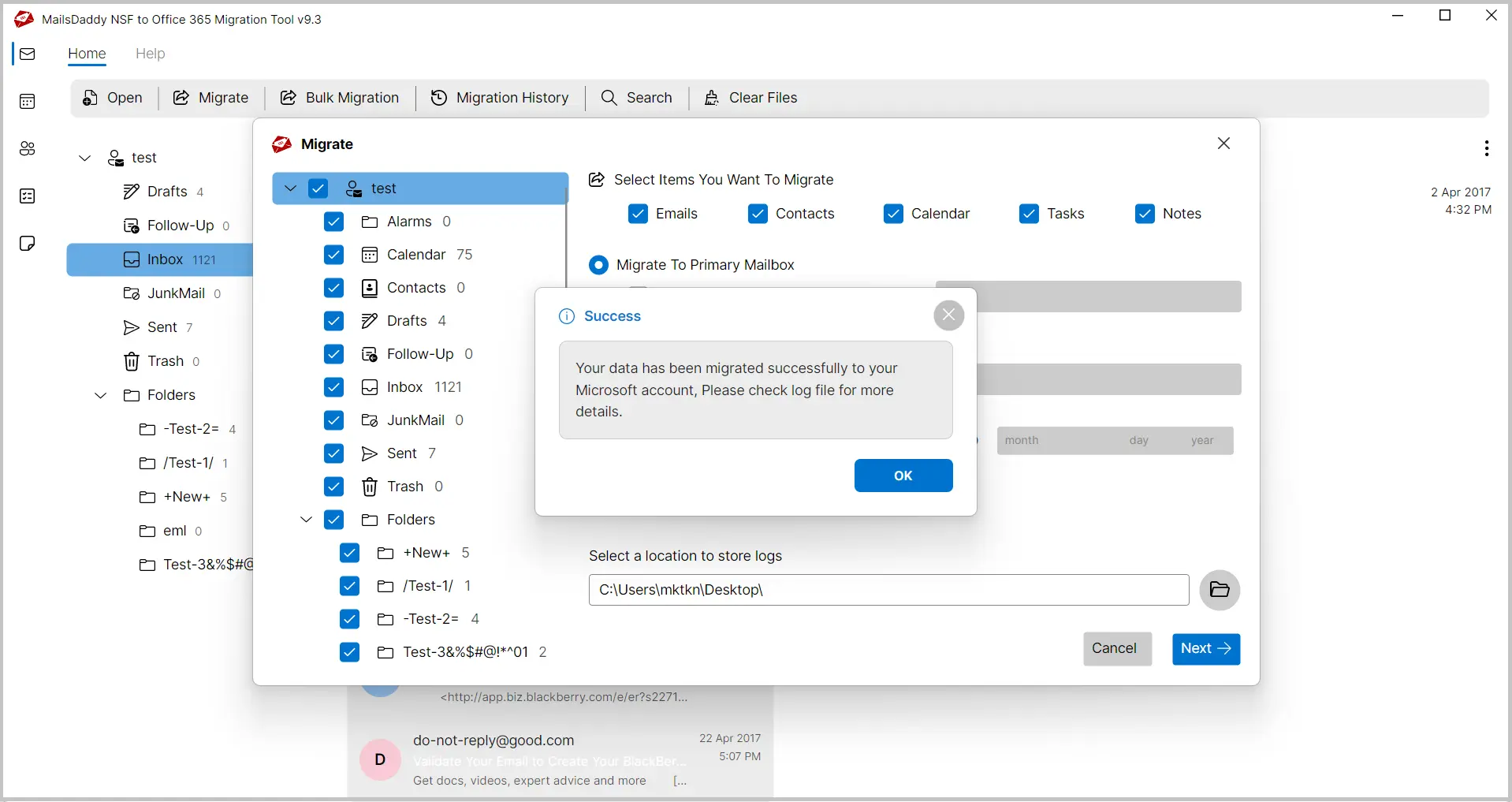Open the Contacts view from the sidebar

[28, 149]
